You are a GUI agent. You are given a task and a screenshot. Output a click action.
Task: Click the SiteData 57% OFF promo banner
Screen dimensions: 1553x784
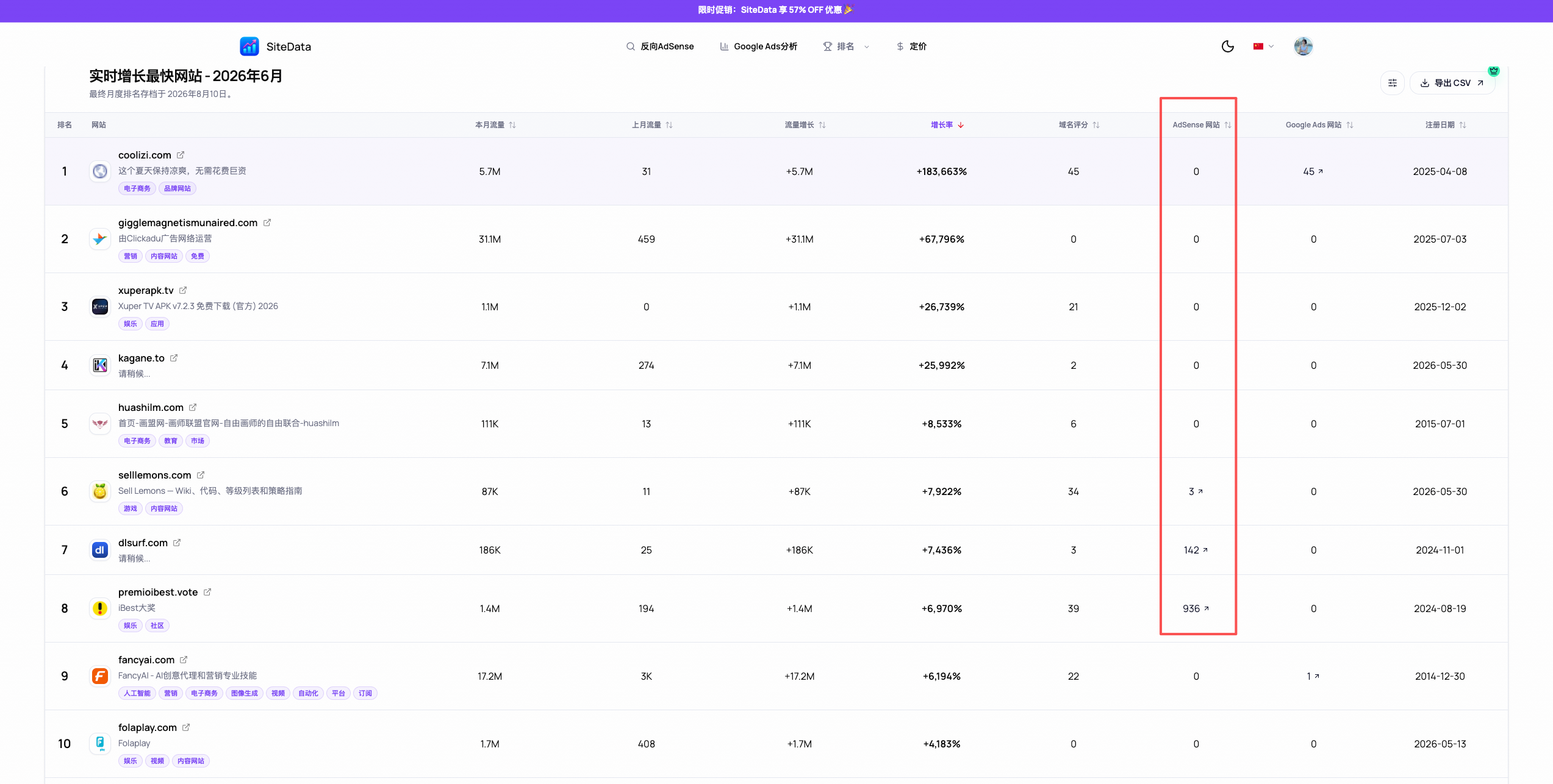776,10
